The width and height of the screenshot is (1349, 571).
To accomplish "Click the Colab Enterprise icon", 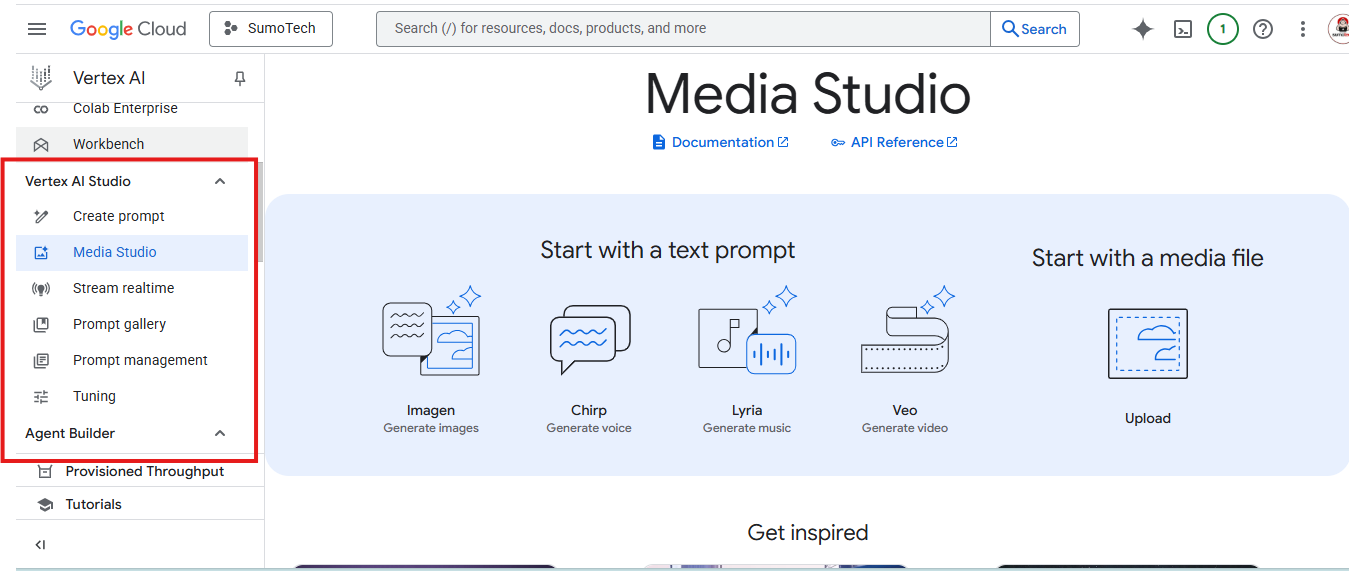I will [41, 109].
